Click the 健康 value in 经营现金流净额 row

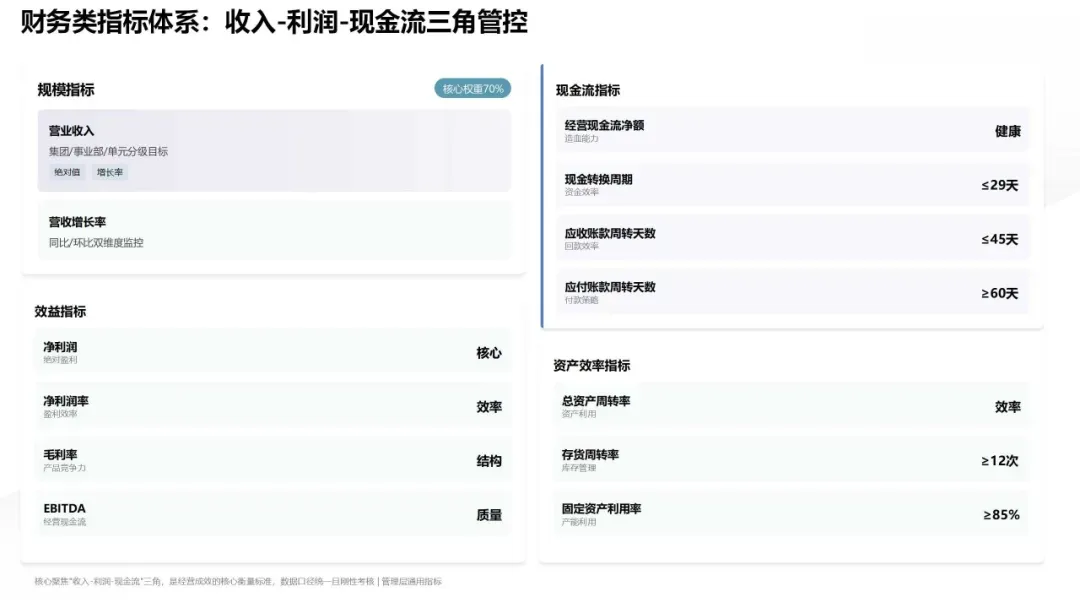1008,131
